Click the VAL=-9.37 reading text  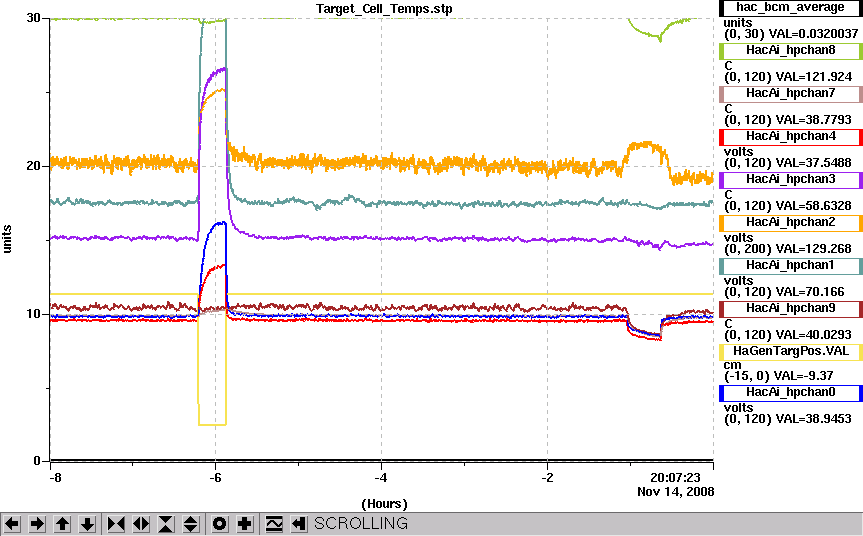[x=804, y=376]
